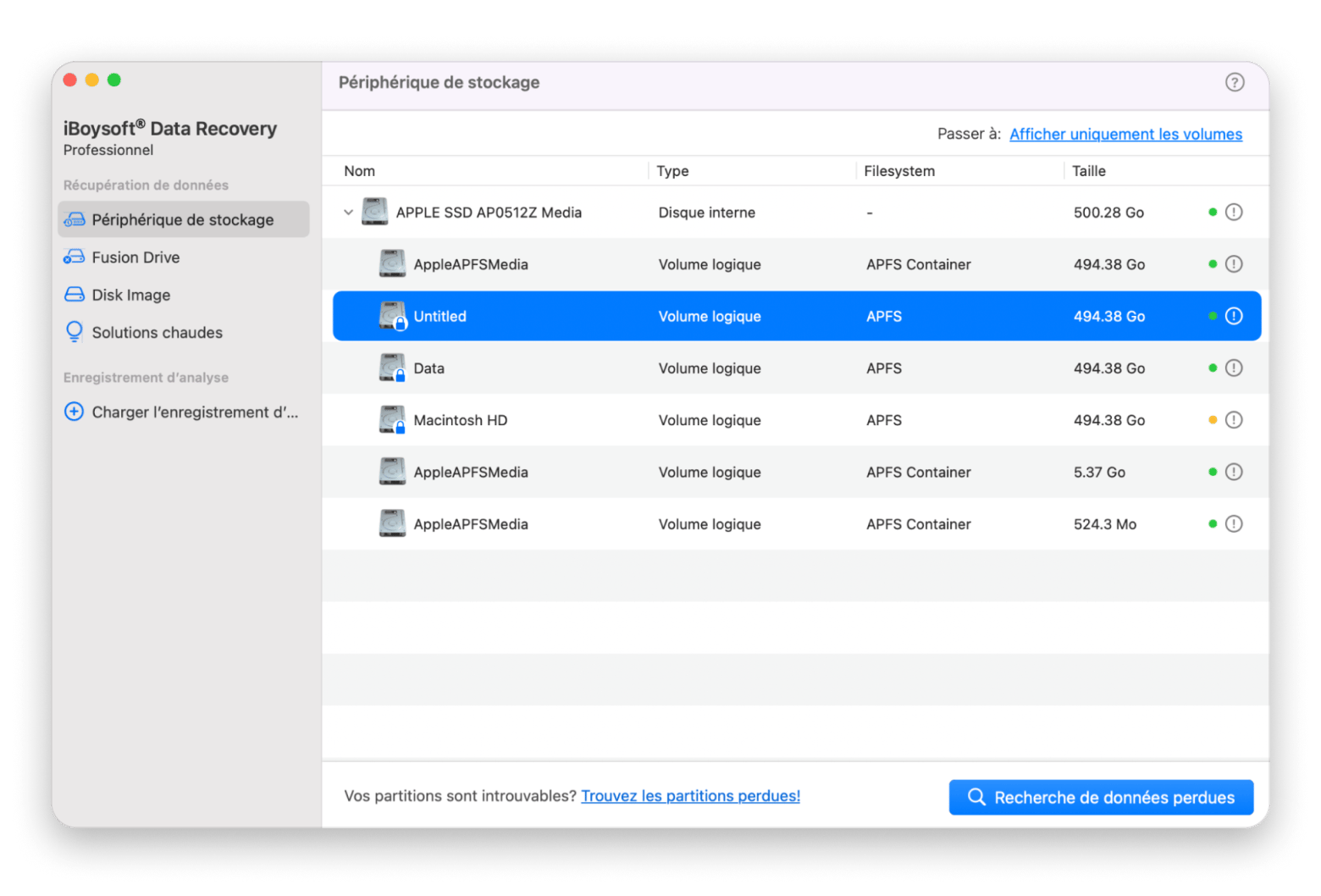Click the 500.28 Go size value
Screen dimensions: 1321x896
[1108, 213]
